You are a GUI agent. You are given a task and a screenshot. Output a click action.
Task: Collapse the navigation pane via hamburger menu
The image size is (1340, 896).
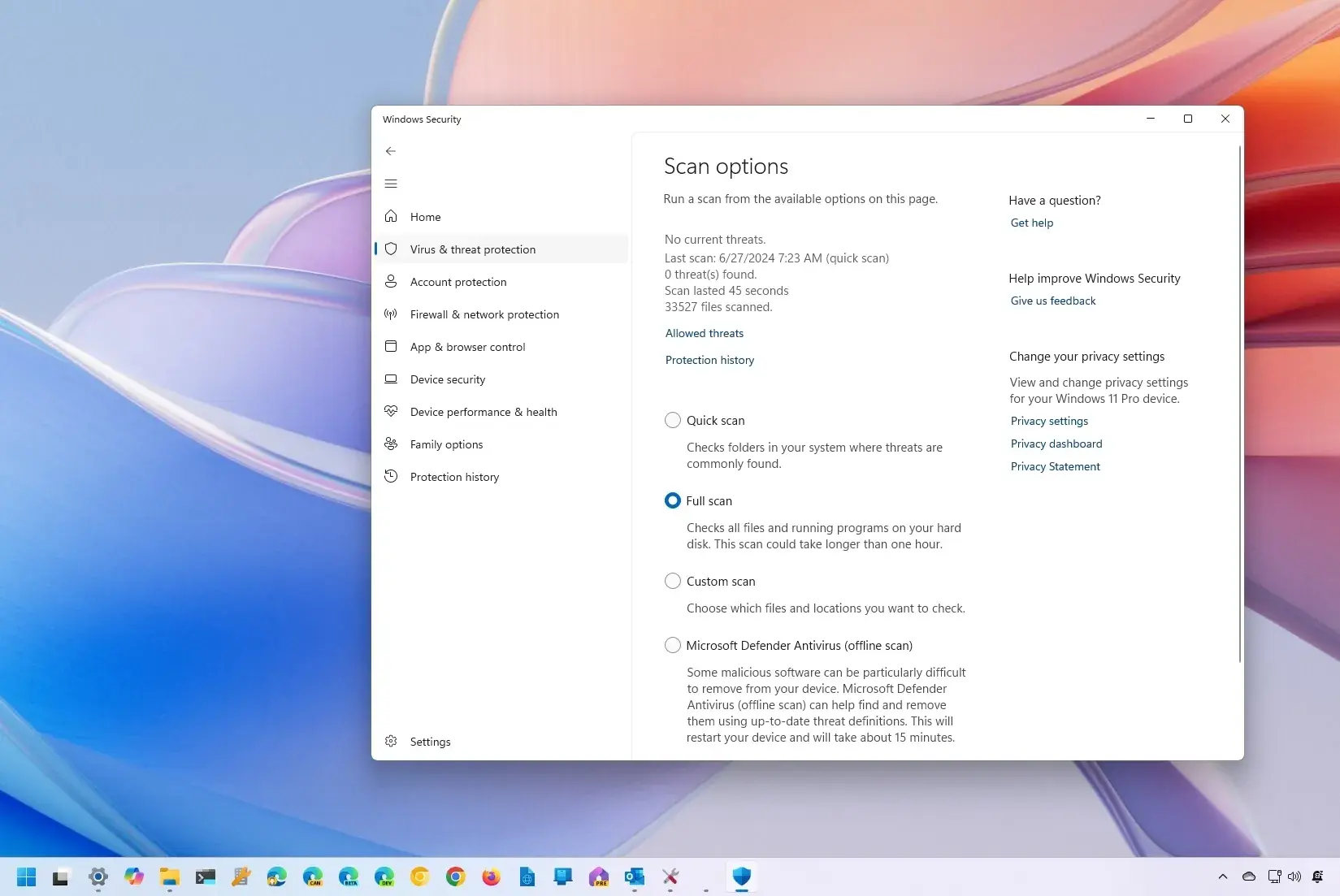[391, 184]
